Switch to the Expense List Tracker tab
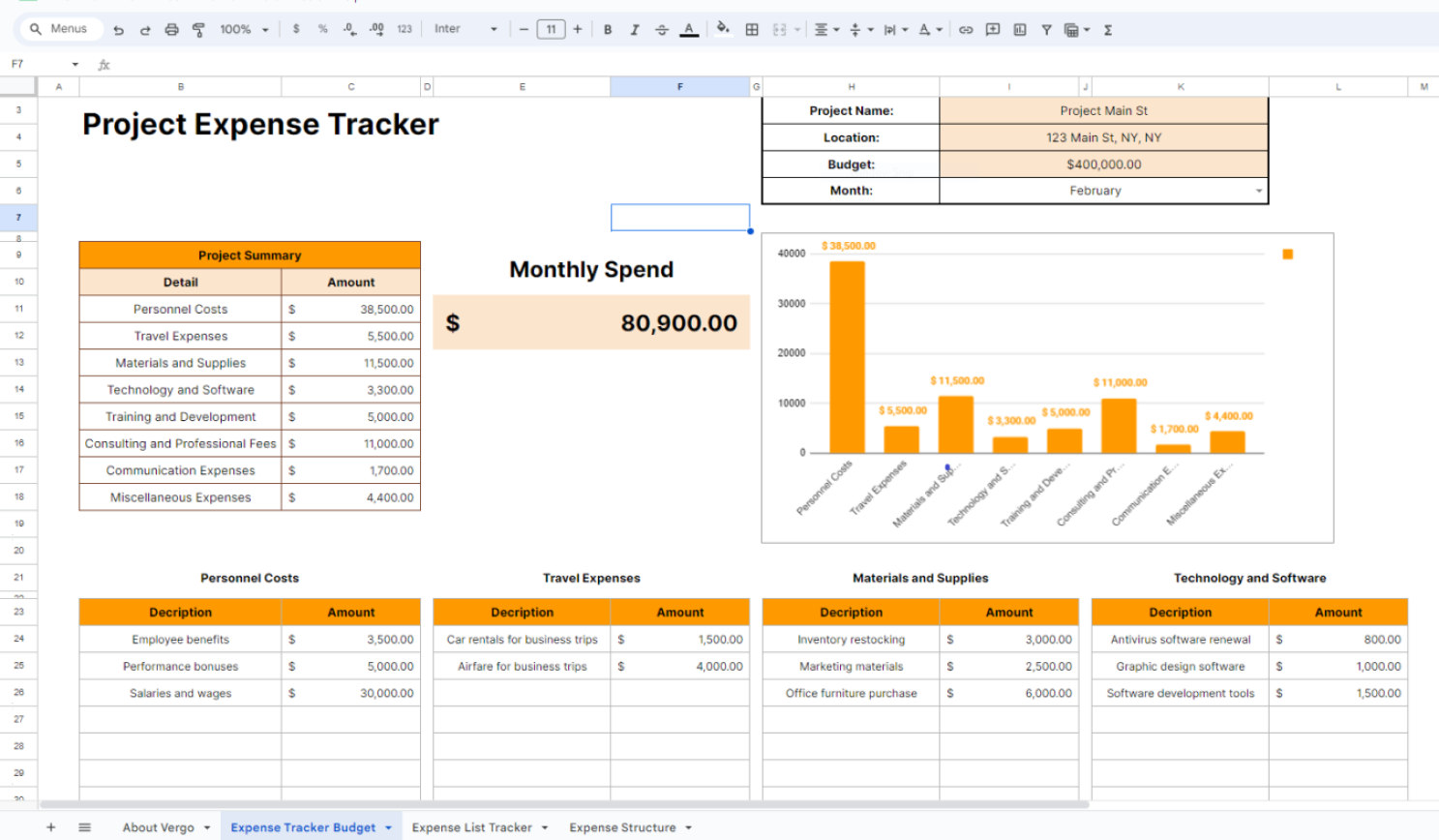This screenshot has height=840, width=1439. (473, 827)
